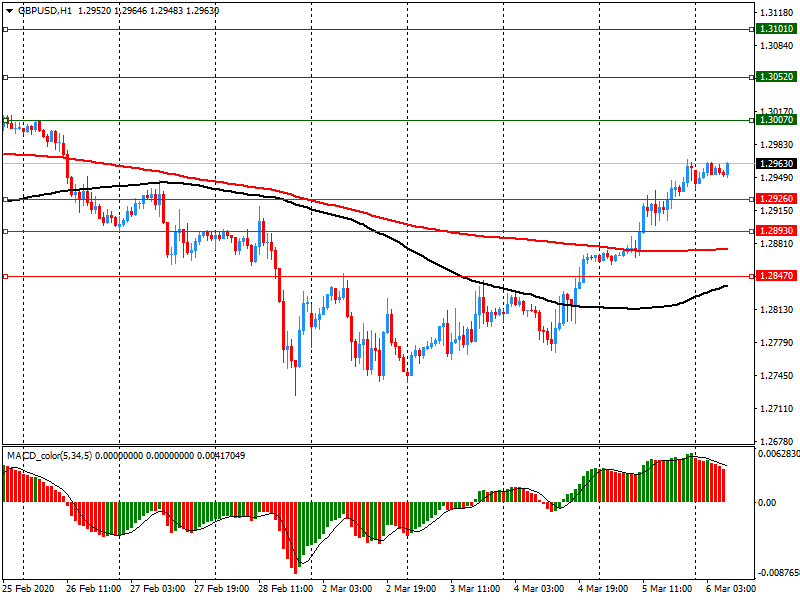Select the green 1.31010 level price label
Screen dimensions: 800x600
click(x=777, y=29)
